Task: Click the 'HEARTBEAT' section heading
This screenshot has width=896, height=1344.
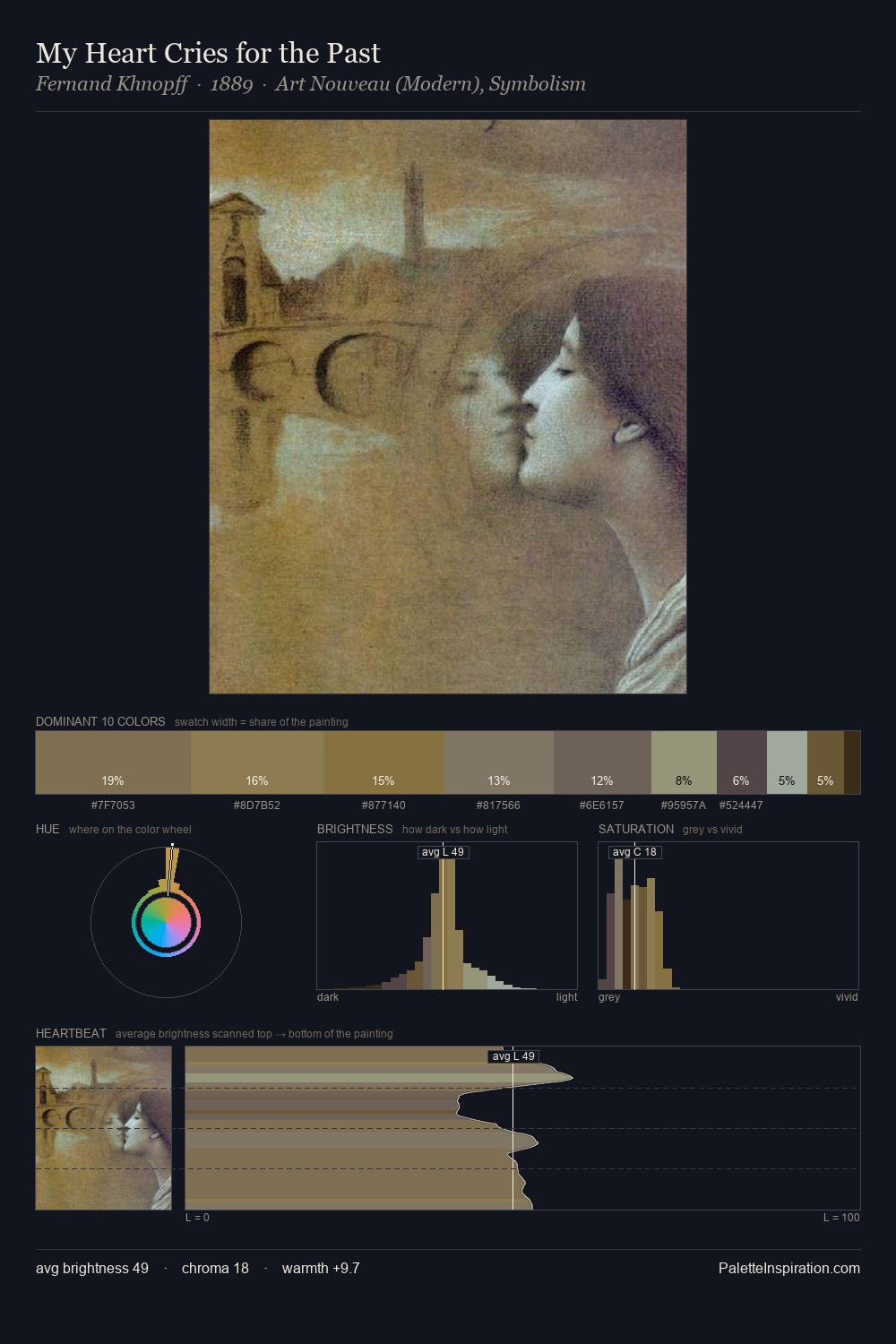Action: [71, 1033]
